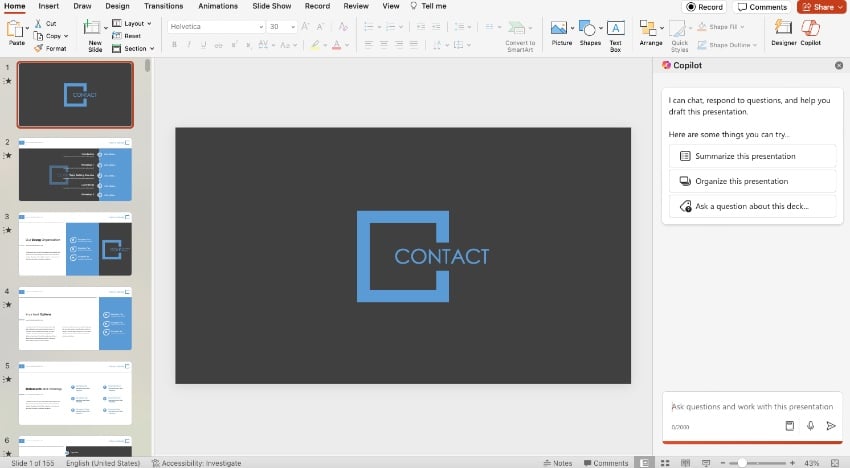Switch to the Slide Show tab
850x468 pixels.
(x=271, y=6)
